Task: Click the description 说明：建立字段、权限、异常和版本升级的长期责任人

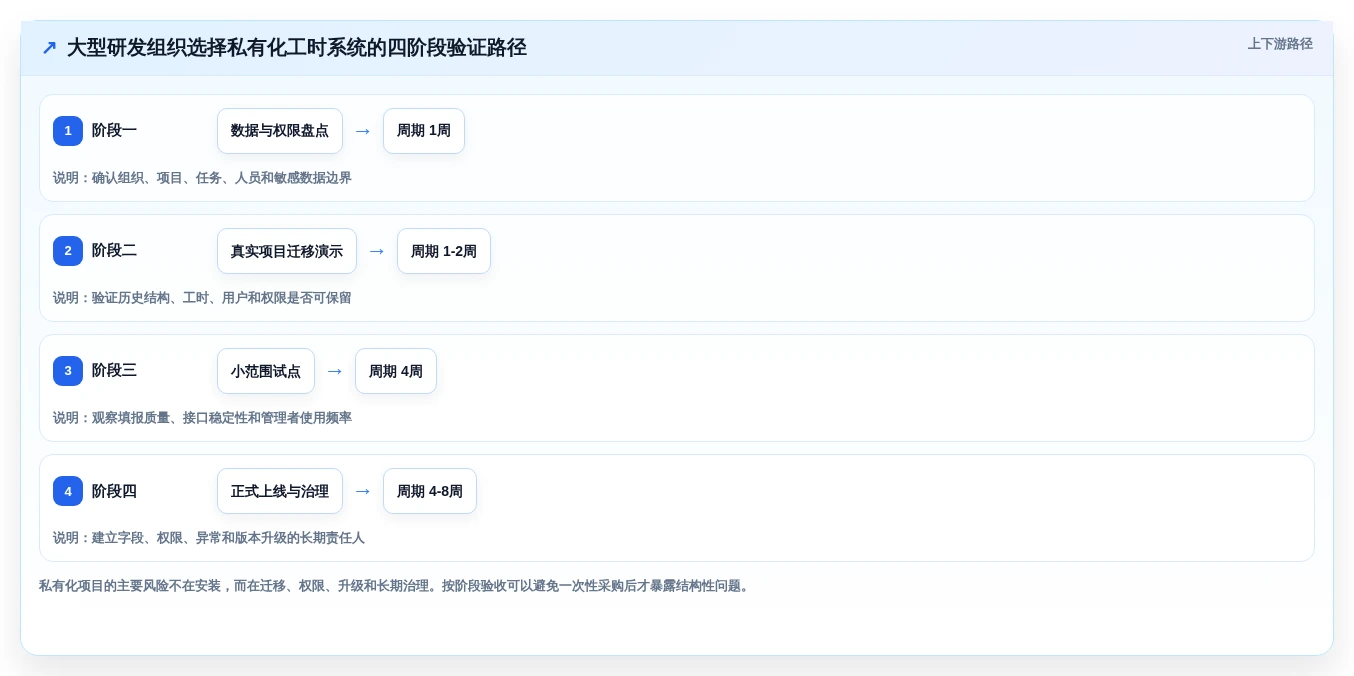Action: 209,538
